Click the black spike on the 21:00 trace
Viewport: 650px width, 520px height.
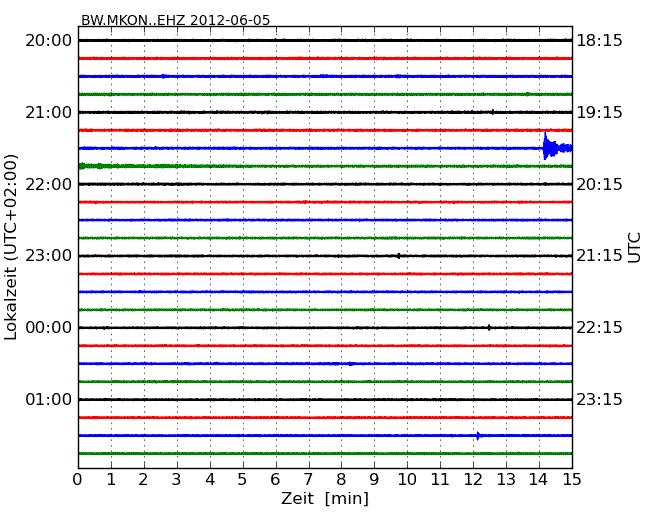pyautogui.click(x=492, y=112)
